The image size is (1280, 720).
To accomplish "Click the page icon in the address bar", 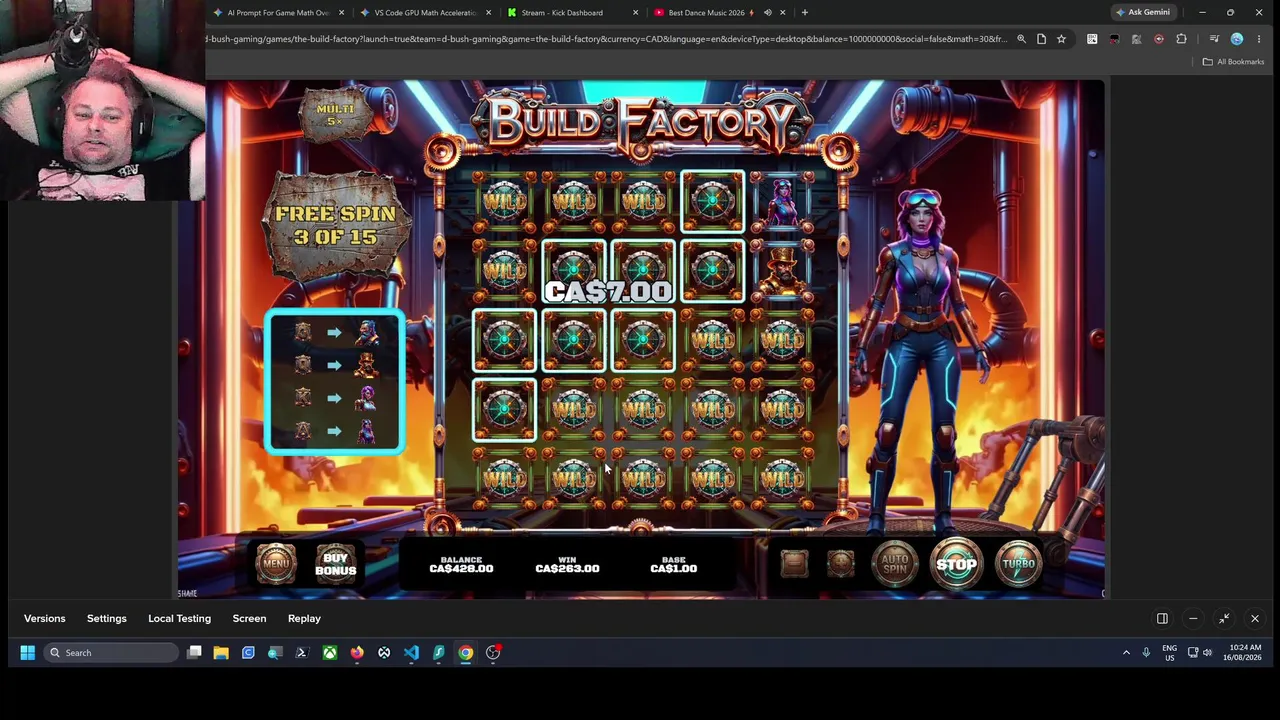I will (x=1041, y=39).
